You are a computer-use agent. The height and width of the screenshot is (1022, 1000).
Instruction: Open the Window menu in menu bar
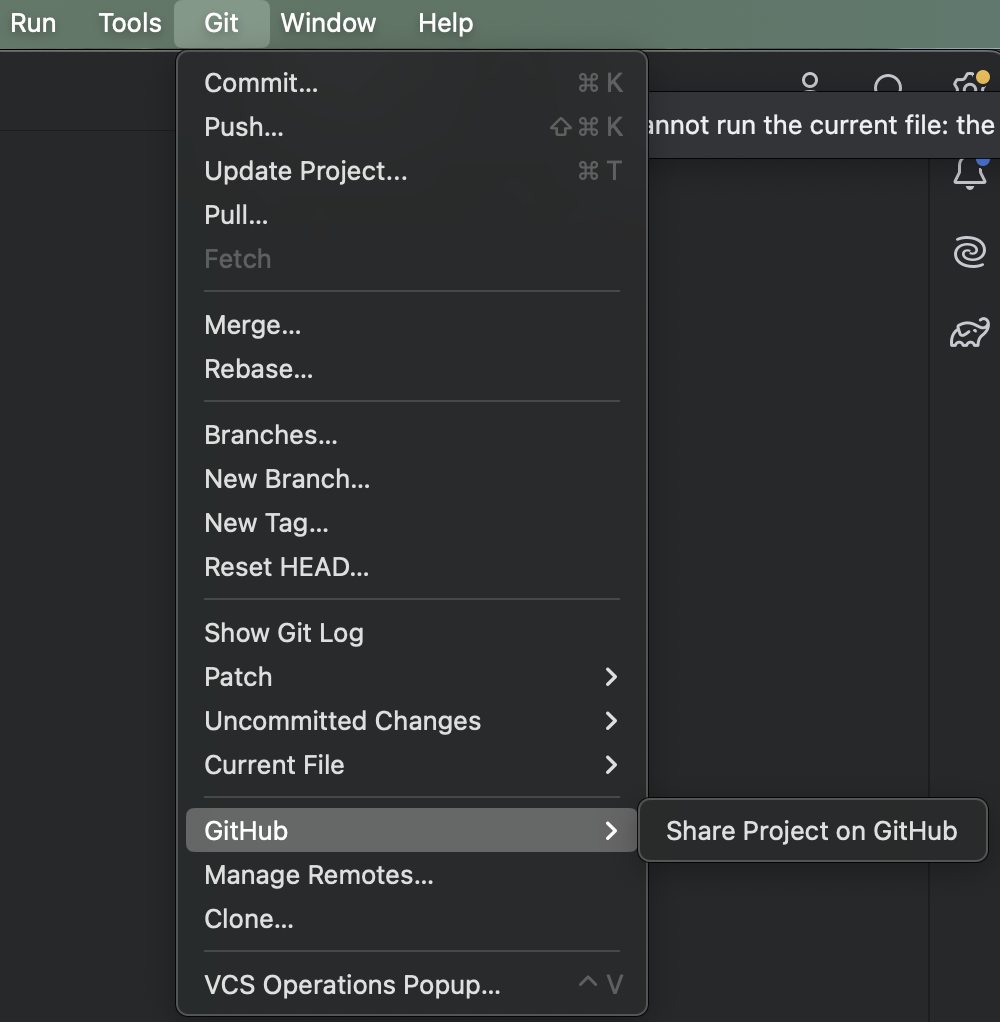[x=328, y=23]
